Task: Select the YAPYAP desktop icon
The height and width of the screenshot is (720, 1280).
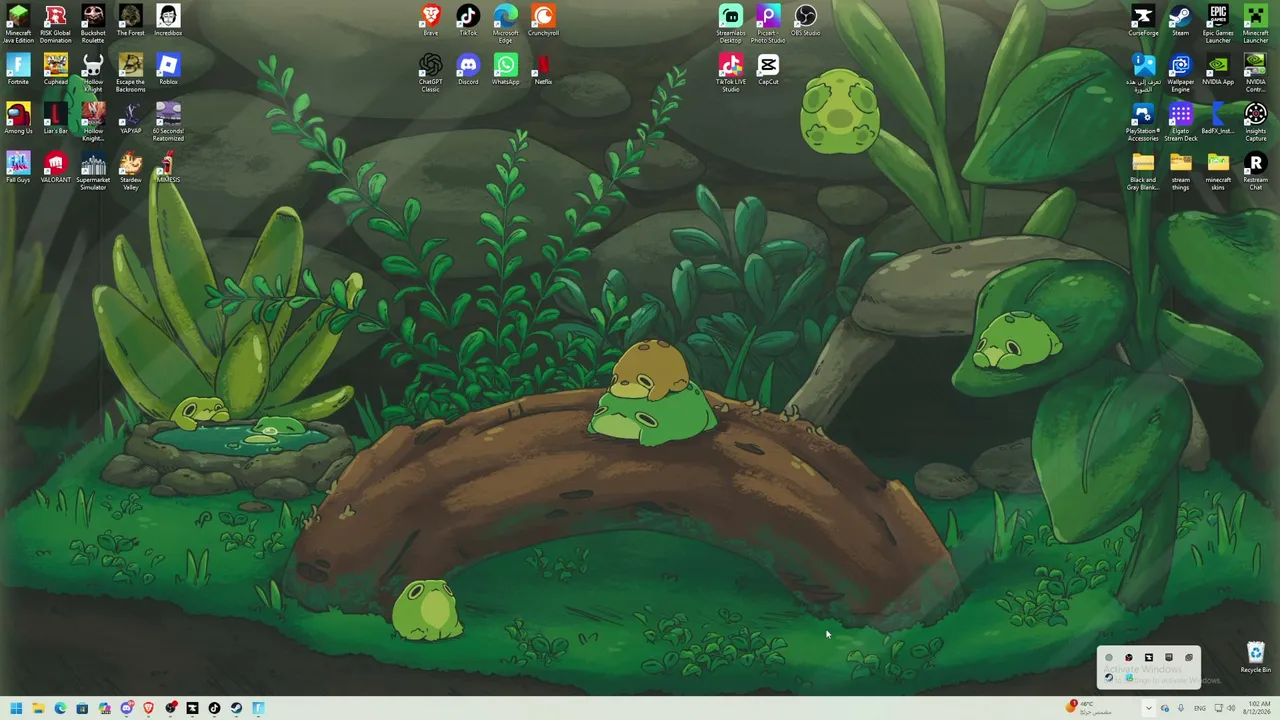Action: click(130, 118)
